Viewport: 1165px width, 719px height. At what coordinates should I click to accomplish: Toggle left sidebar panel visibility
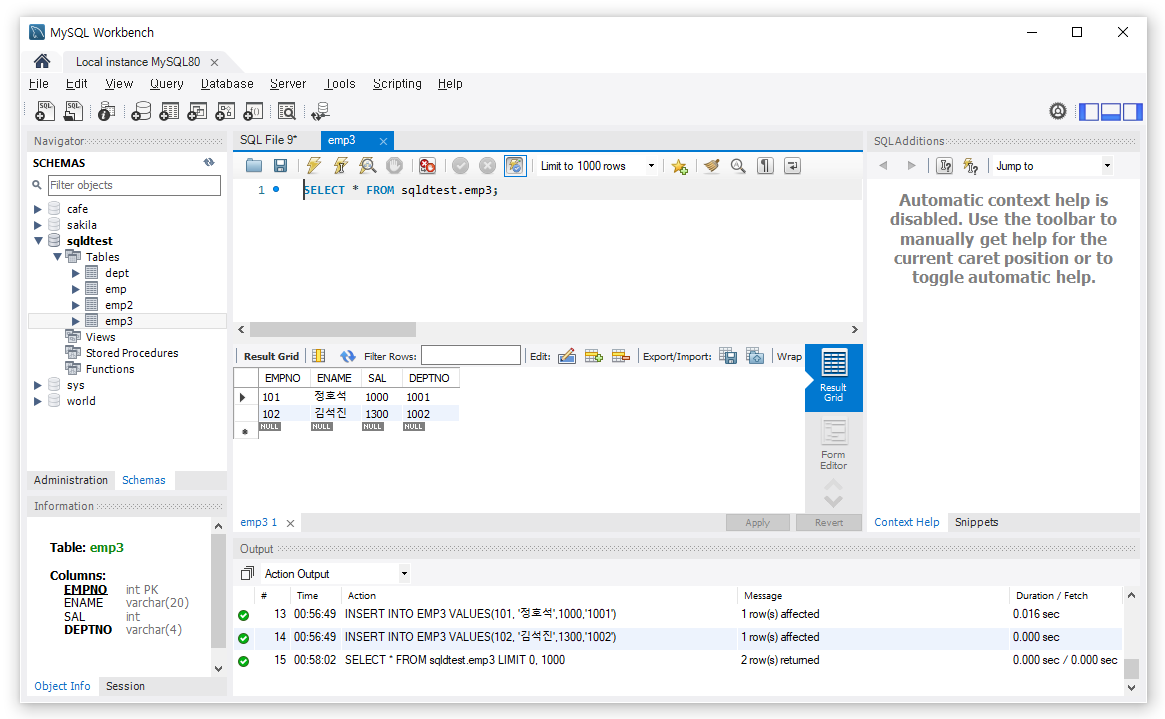coord(1089,112)
